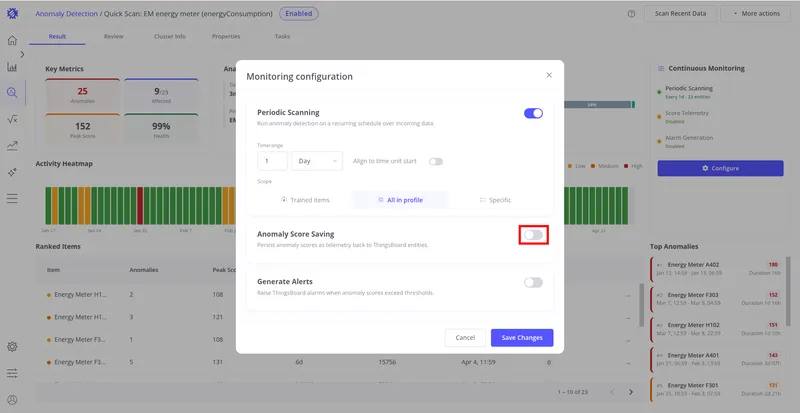800x413 pixels.
Task: Click the '1 – 10 of 23' pagination text
Action: (573, 392)
